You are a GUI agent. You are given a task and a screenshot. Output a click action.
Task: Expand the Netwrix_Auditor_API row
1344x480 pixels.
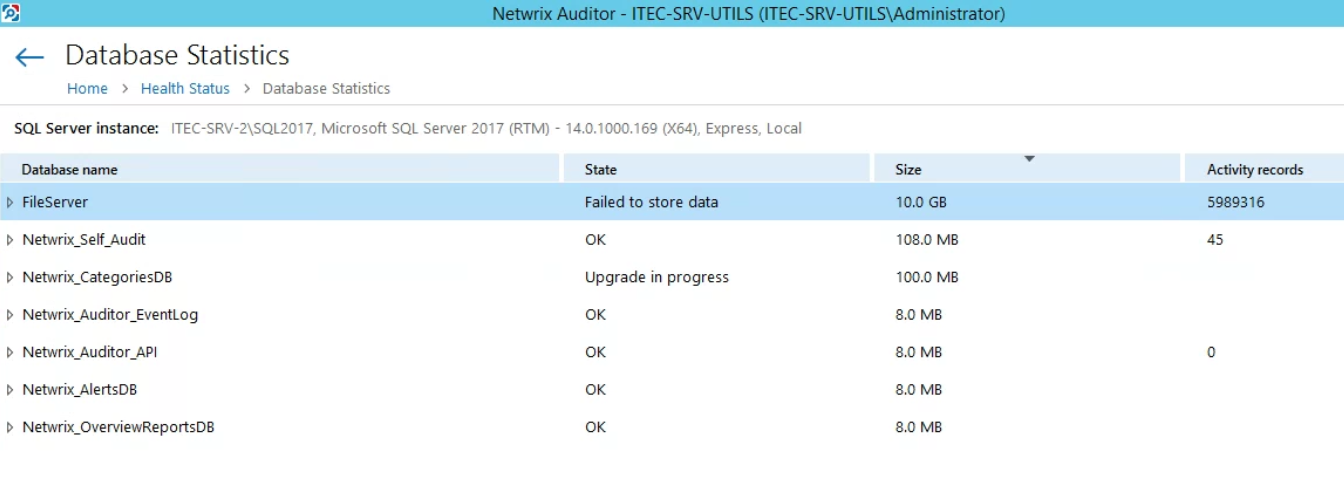coord(10,352)
